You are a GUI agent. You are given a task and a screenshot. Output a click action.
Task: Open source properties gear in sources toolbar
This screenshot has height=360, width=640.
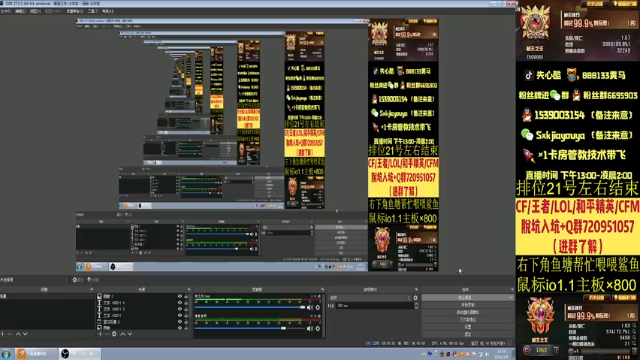tap(114, 334)
